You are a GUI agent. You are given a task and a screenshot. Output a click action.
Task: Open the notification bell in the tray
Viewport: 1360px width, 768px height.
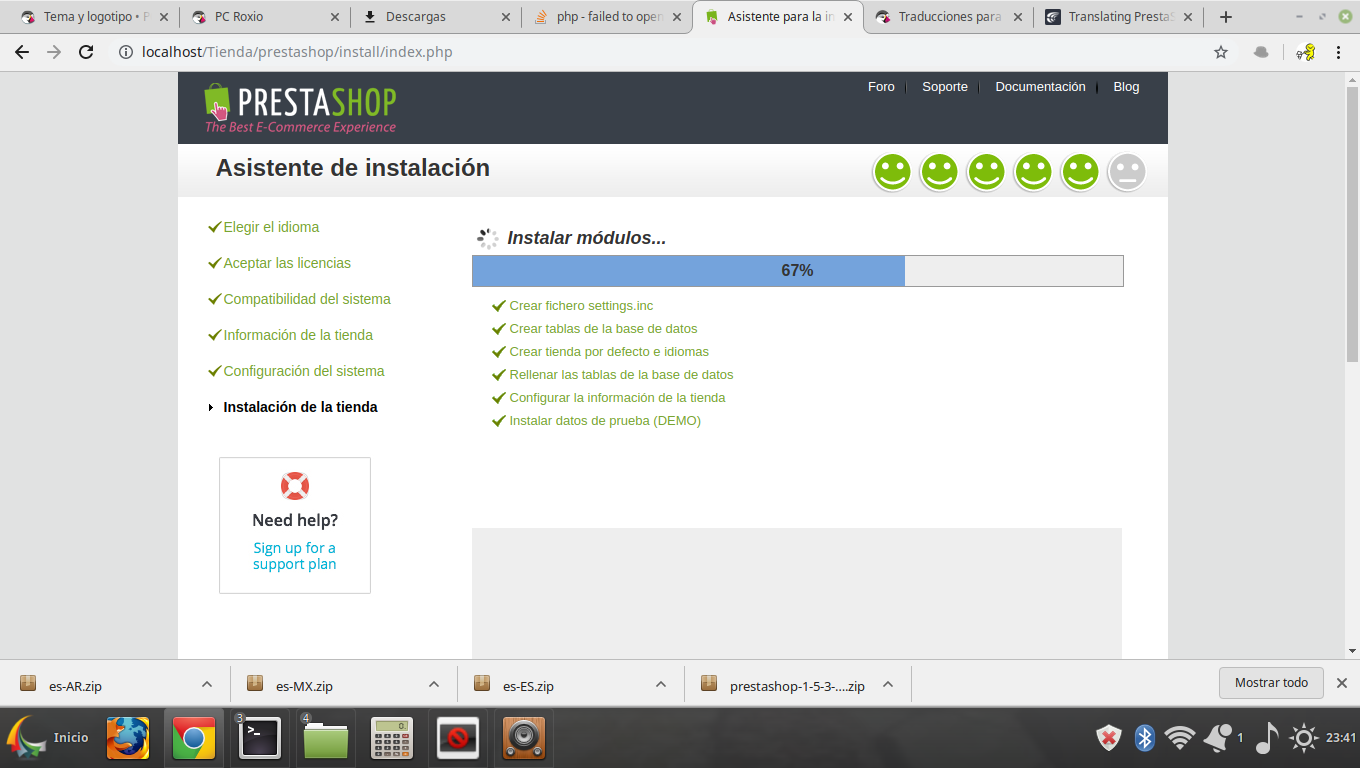pyautogui.click(x=1218, y=738)
